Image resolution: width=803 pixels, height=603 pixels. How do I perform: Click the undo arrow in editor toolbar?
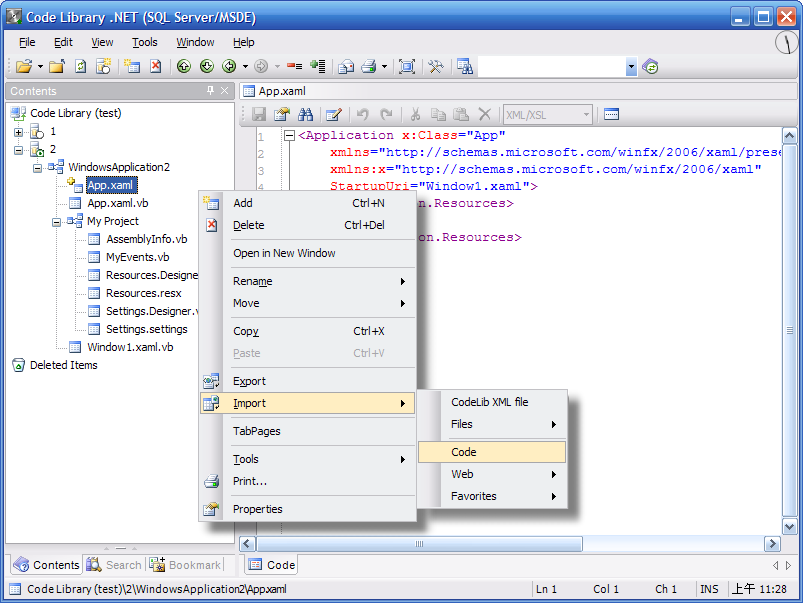click(x=363, y=114)
